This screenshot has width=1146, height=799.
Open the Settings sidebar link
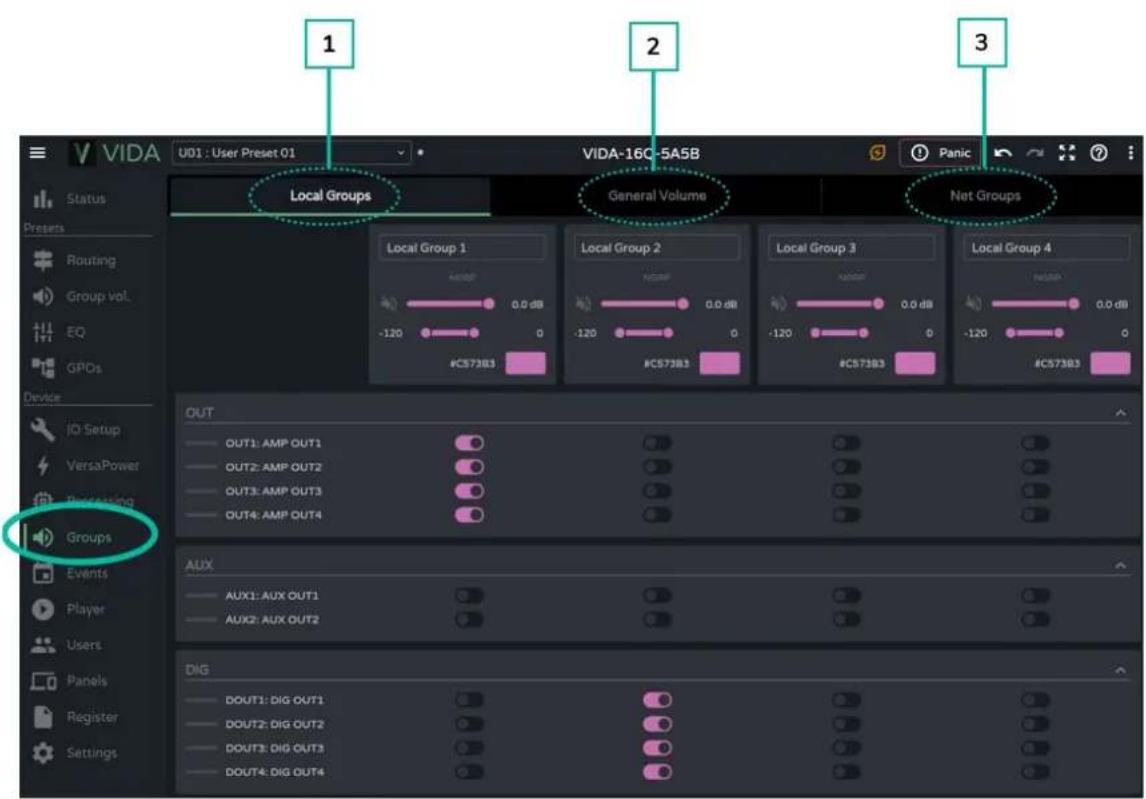click(x=91, y=753)
